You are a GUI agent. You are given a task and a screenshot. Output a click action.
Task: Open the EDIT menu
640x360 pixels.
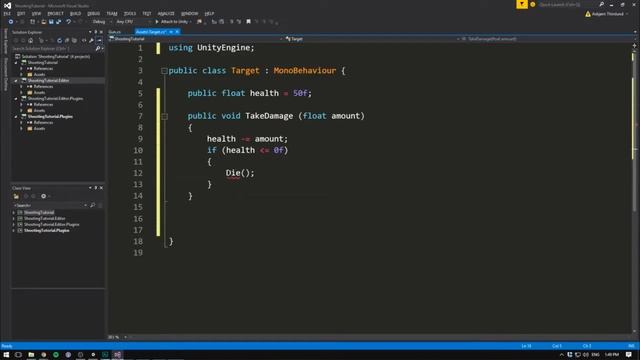21,13
